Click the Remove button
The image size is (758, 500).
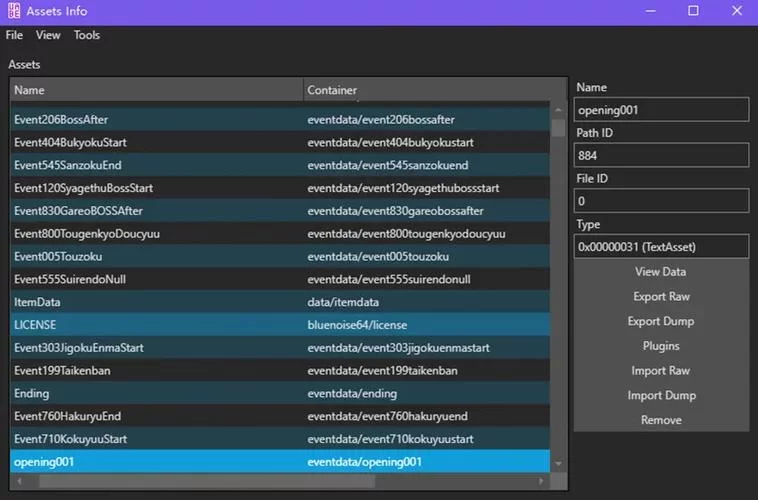[661, 420]
